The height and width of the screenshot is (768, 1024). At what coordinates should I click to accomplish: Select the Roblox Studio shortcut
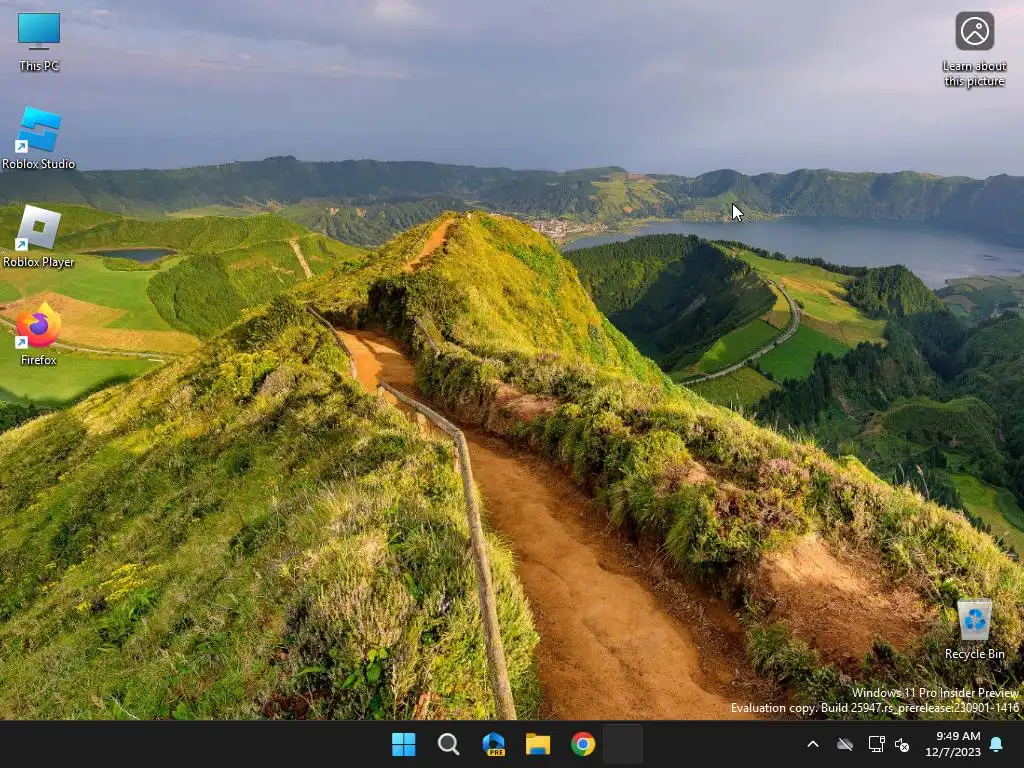pyautogui.click(x=39, y=138)
